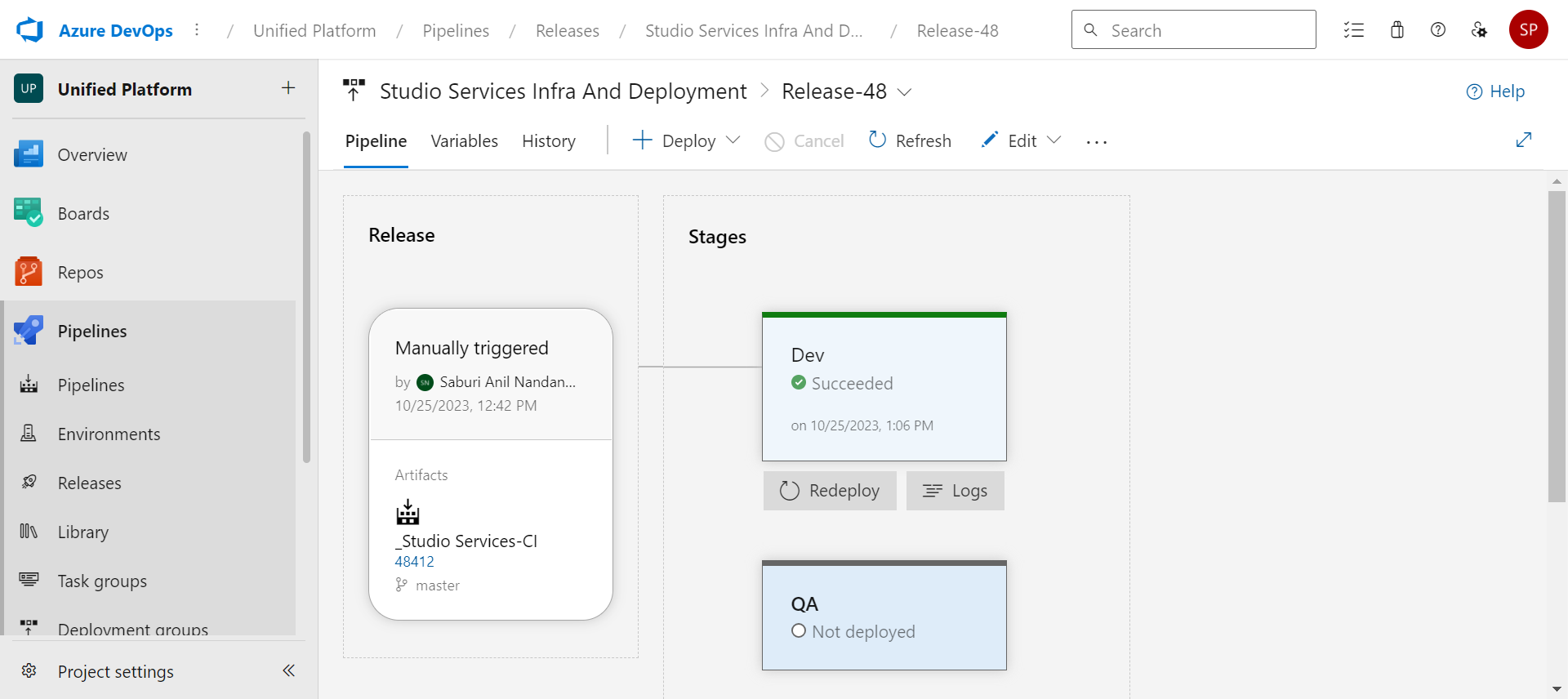1568x699 pixels.
Task: Switch to the Variables tab
Action: (465, 141)
